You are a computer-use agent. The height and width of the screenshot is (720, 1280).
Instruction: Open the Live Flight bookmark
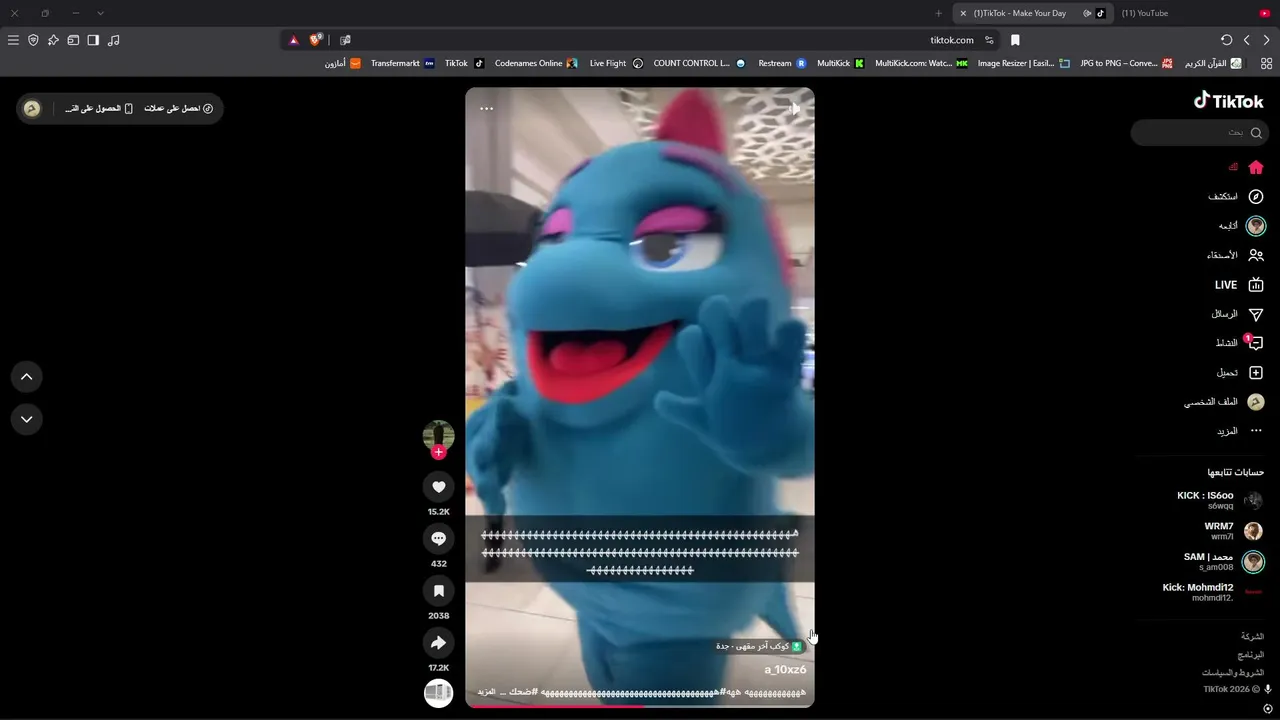[616, 63]
